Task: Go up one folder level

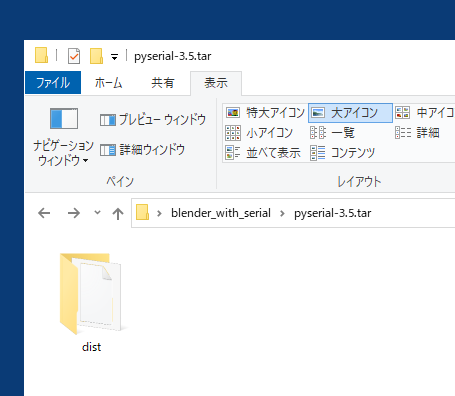Action: (118, 213)
